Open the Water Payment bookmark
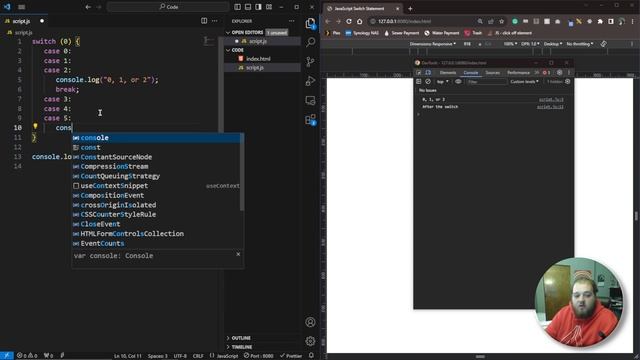Image resolution: width=640 pixels, height=360 pixels. pyautogui.click(x=442, y=33)
